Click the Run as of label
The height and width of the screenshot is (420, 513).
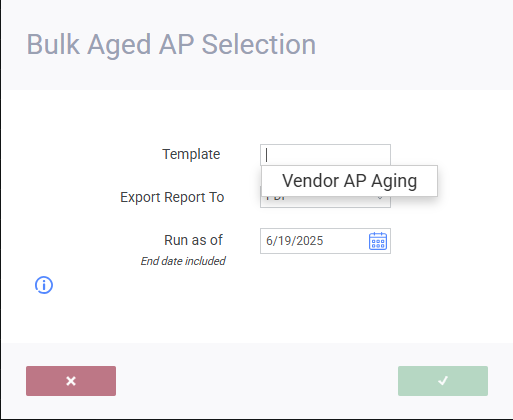click(x=193, y=240)
